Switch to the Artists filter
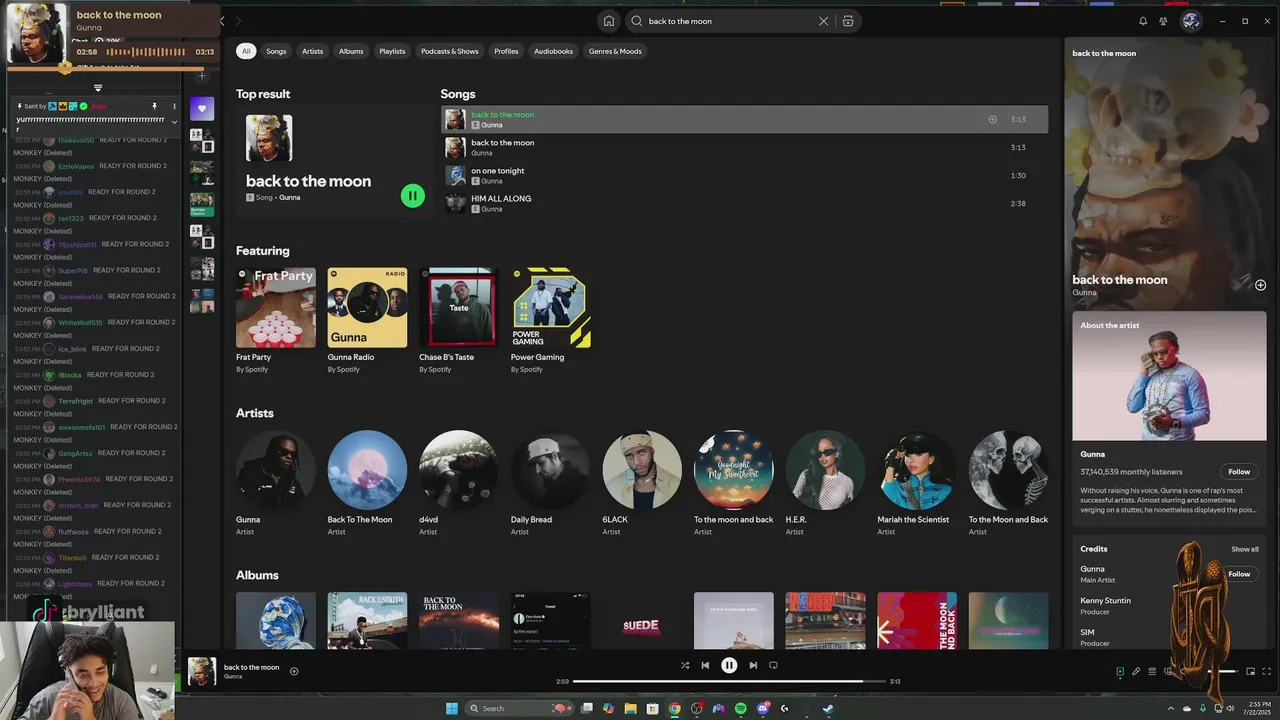1280x720 pixels. tap(313, 51)
